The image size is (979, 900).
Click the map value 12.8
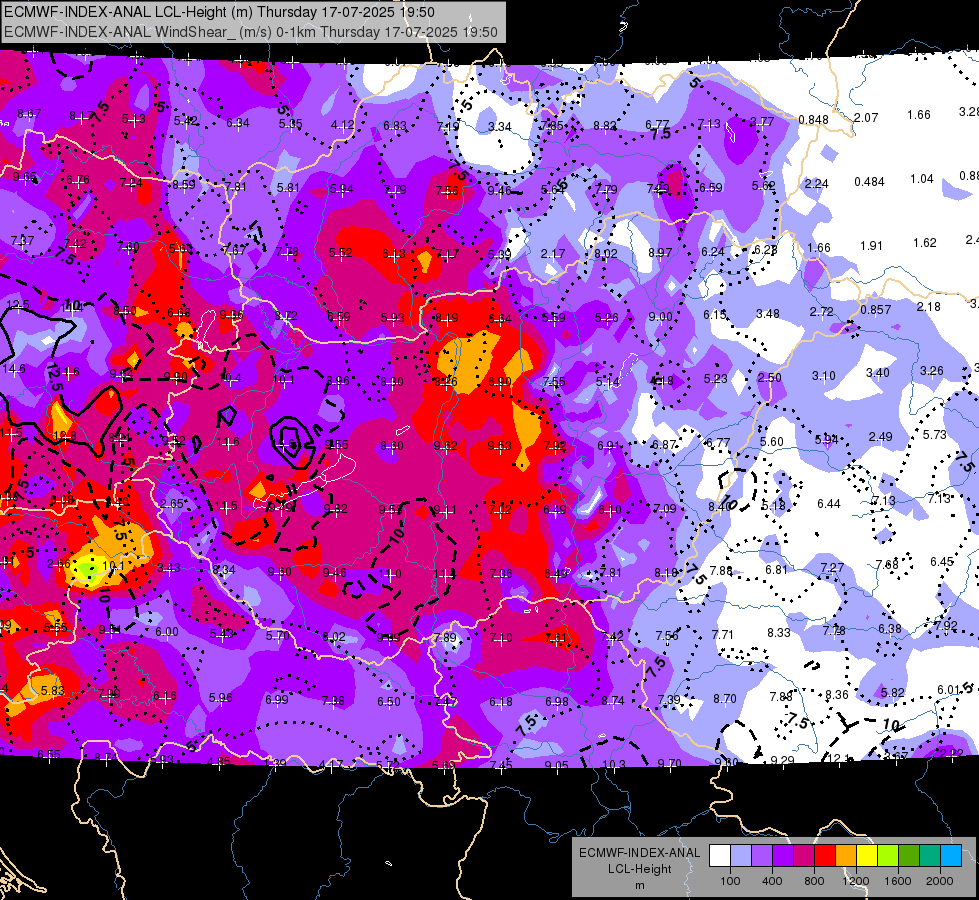pyautogui.click(x=65, y=436)
